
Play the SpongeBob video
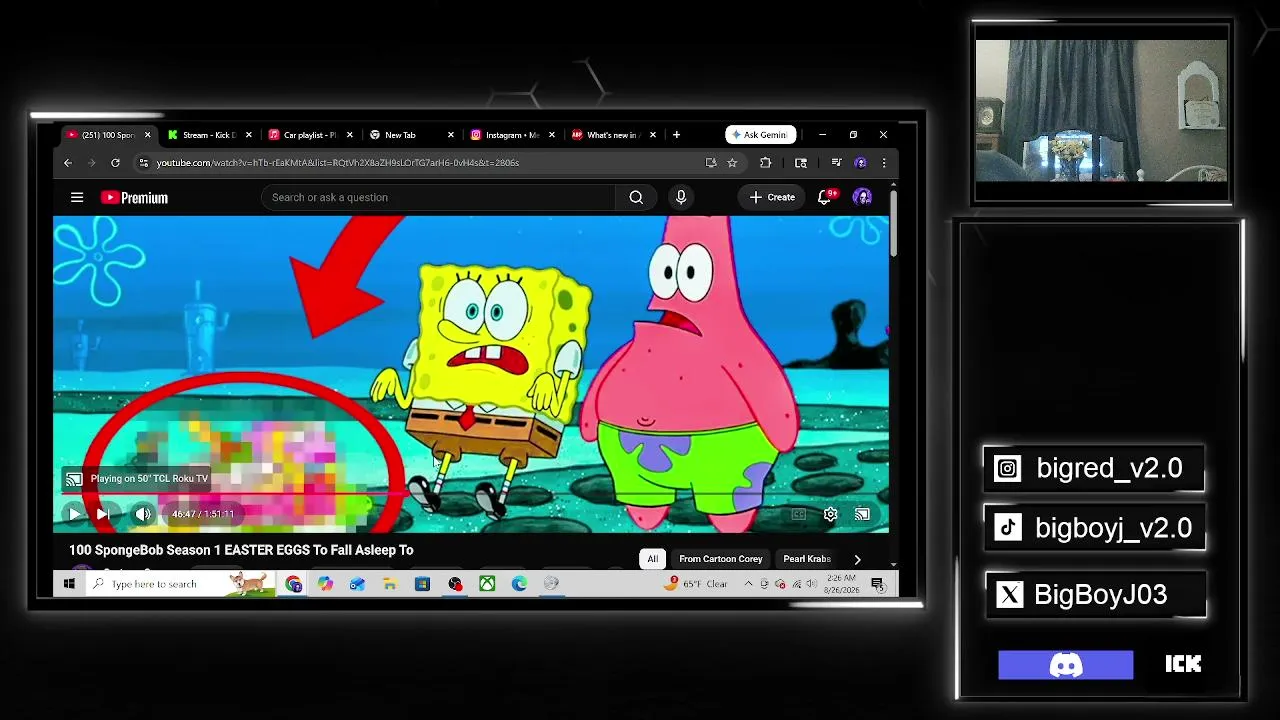coord(74,514)
